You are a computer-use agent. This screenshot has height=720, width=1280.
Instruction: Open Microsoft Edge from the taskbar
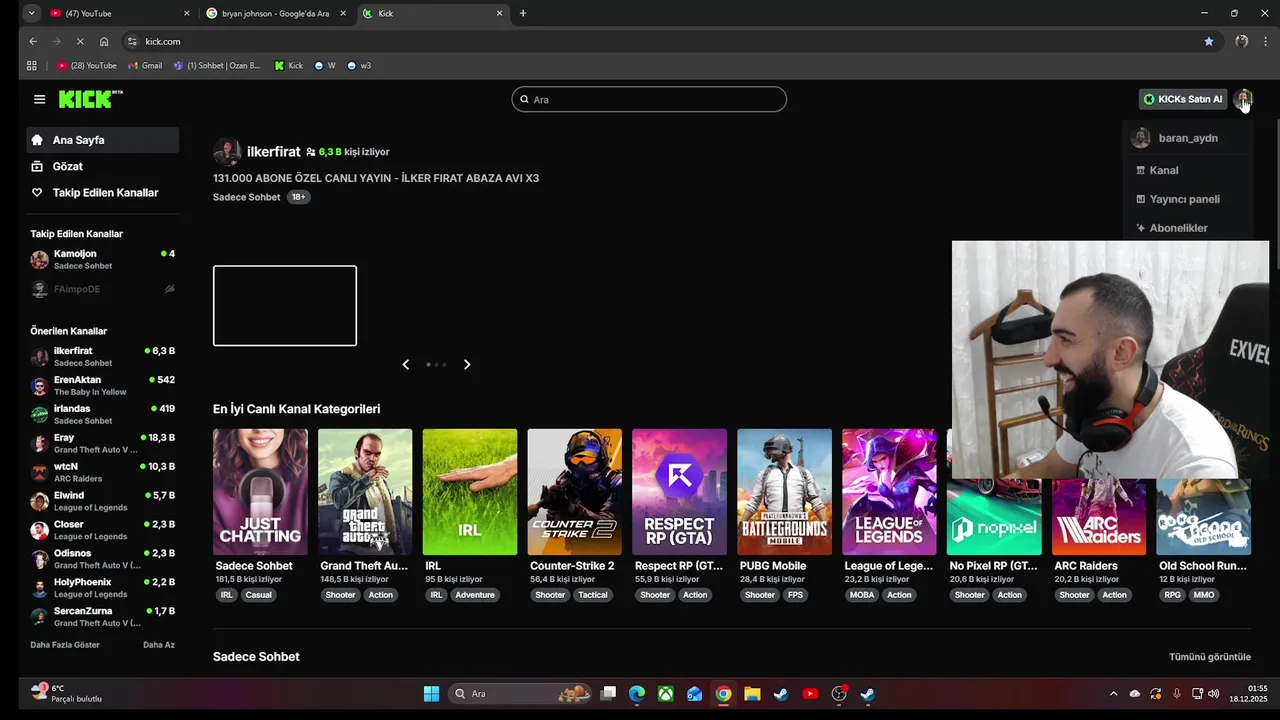pos(636,694)
